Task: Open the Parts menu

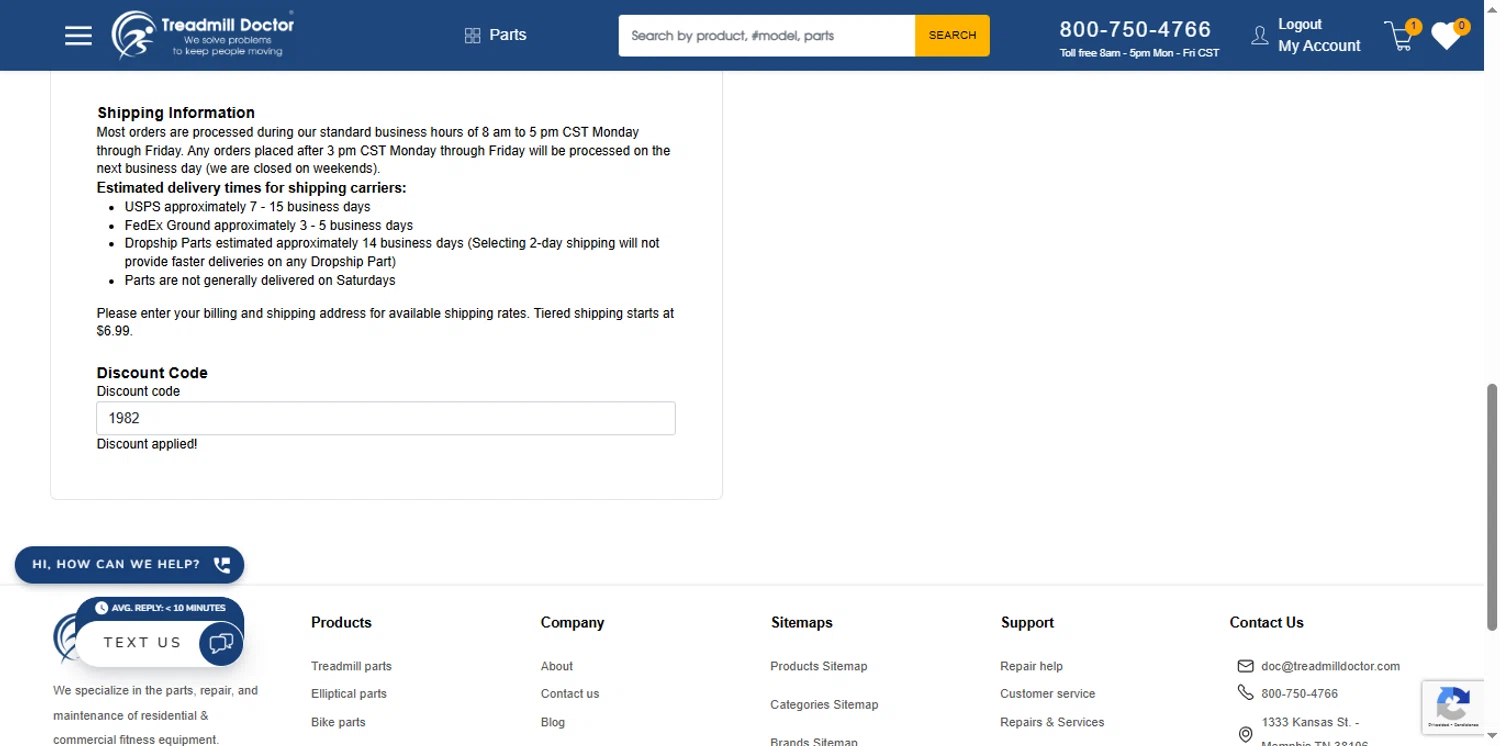Action: click(x=508, y=35)
